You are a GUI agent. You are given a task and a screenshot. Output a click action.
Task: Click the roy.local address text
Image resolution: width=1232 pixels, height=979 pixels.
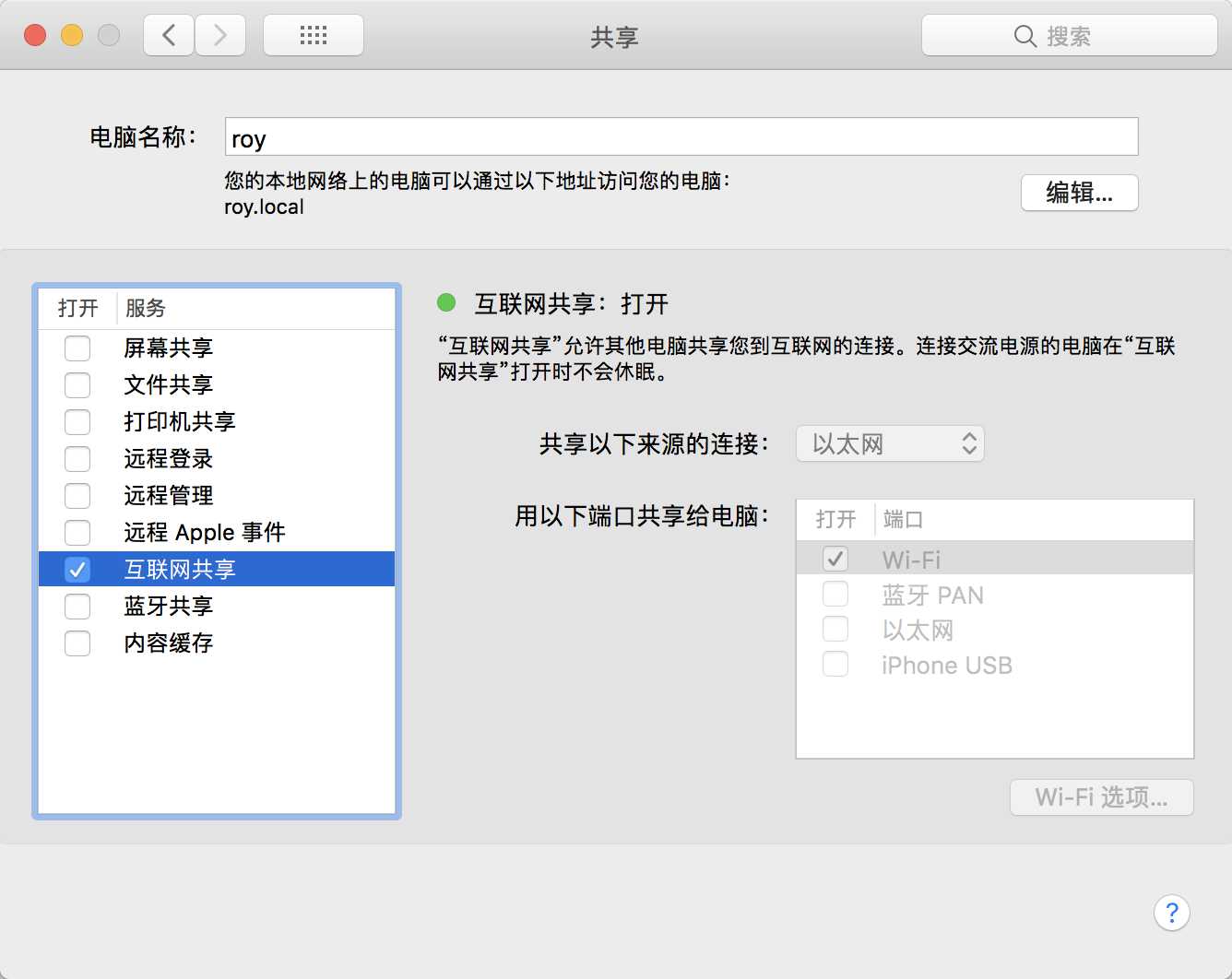coord(265,206)
